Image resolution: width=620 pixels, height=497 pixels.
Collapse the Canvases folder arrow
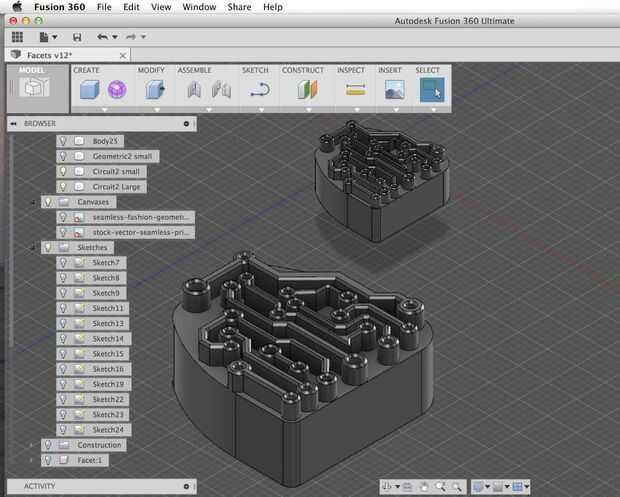[x=33, y=202]
